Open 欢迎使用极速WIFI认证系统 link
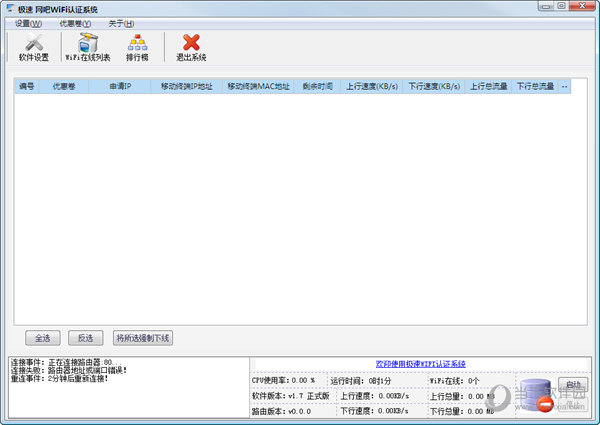 click(x=421, y=364)
